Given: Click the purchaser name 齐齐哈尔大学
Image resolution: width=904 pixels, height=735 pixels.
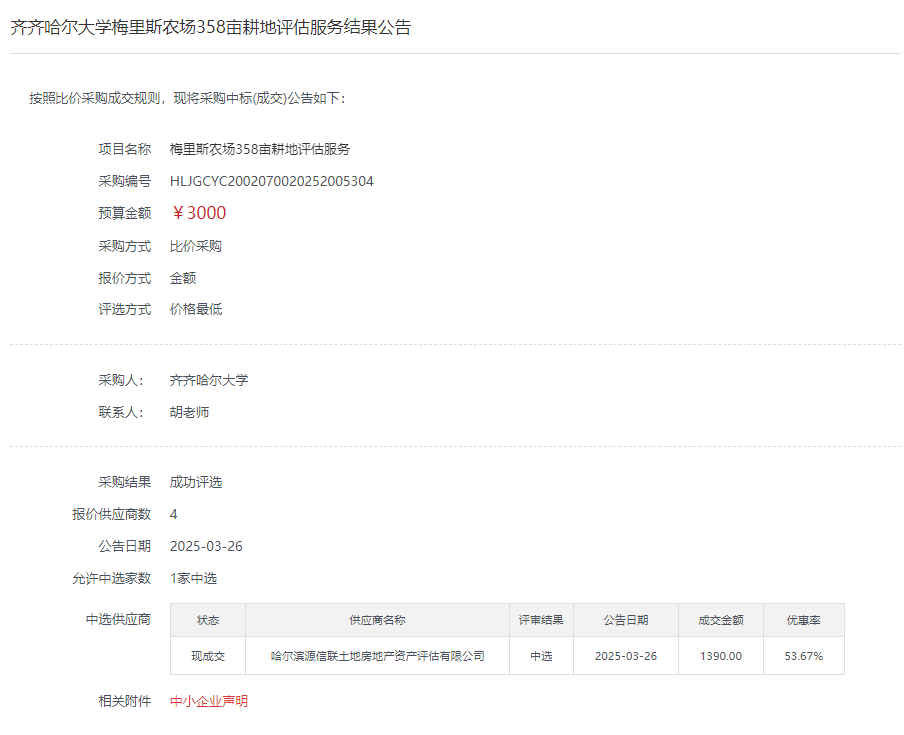Looking at the screenshot, I should (x=209, y=380).
